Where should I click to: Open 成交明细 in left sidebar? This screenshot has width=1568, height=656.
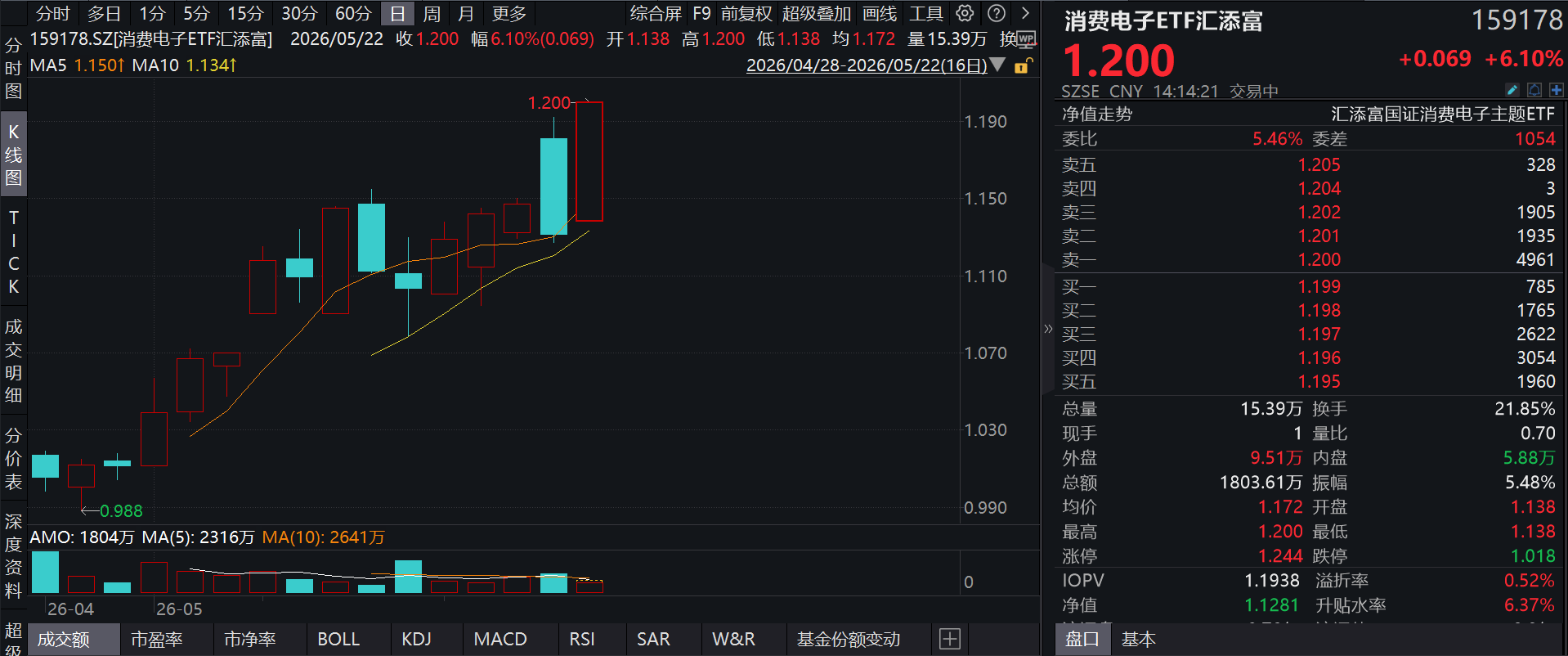point(13,361)
